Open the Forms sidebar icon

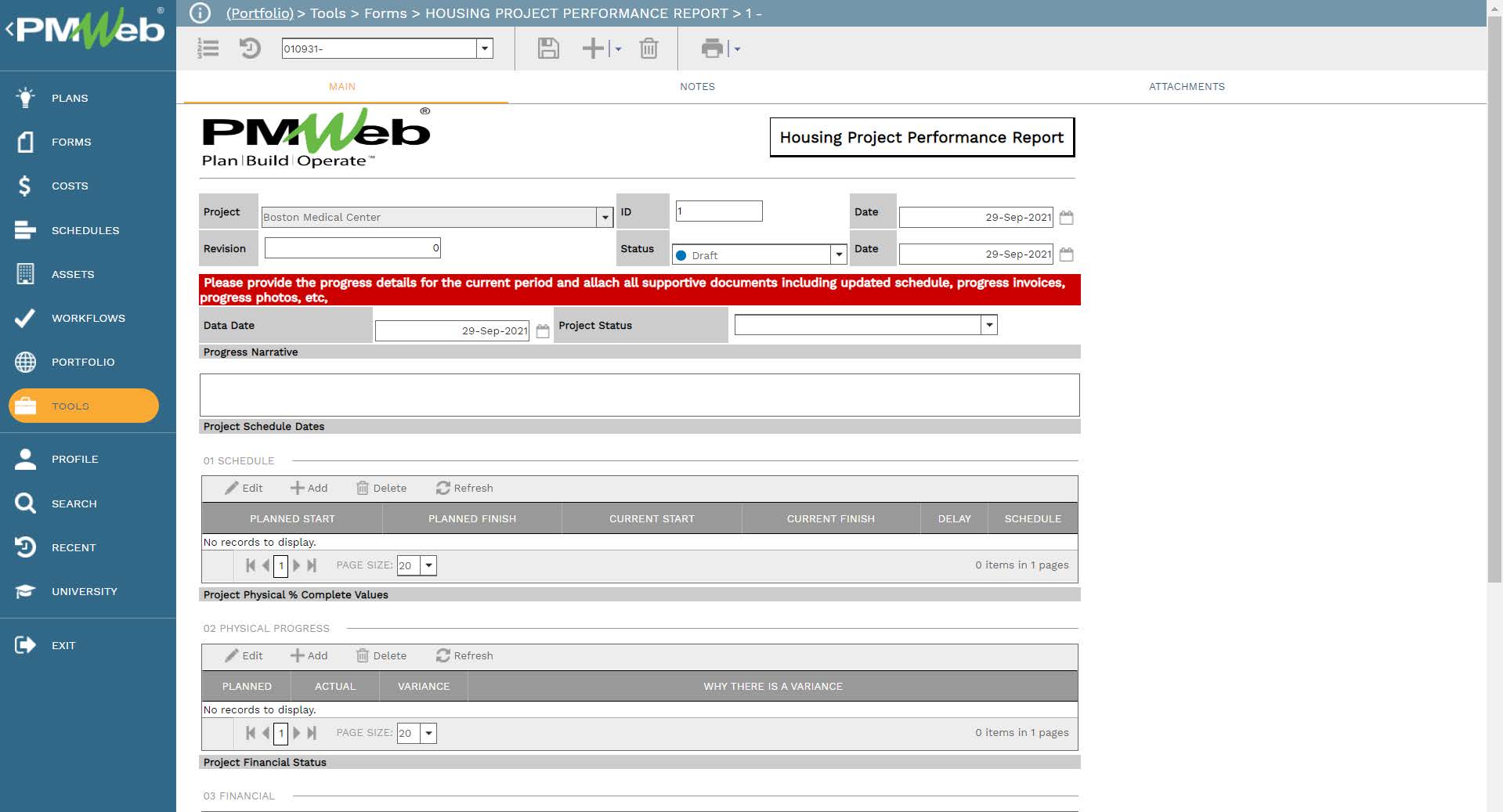point(25,142)
